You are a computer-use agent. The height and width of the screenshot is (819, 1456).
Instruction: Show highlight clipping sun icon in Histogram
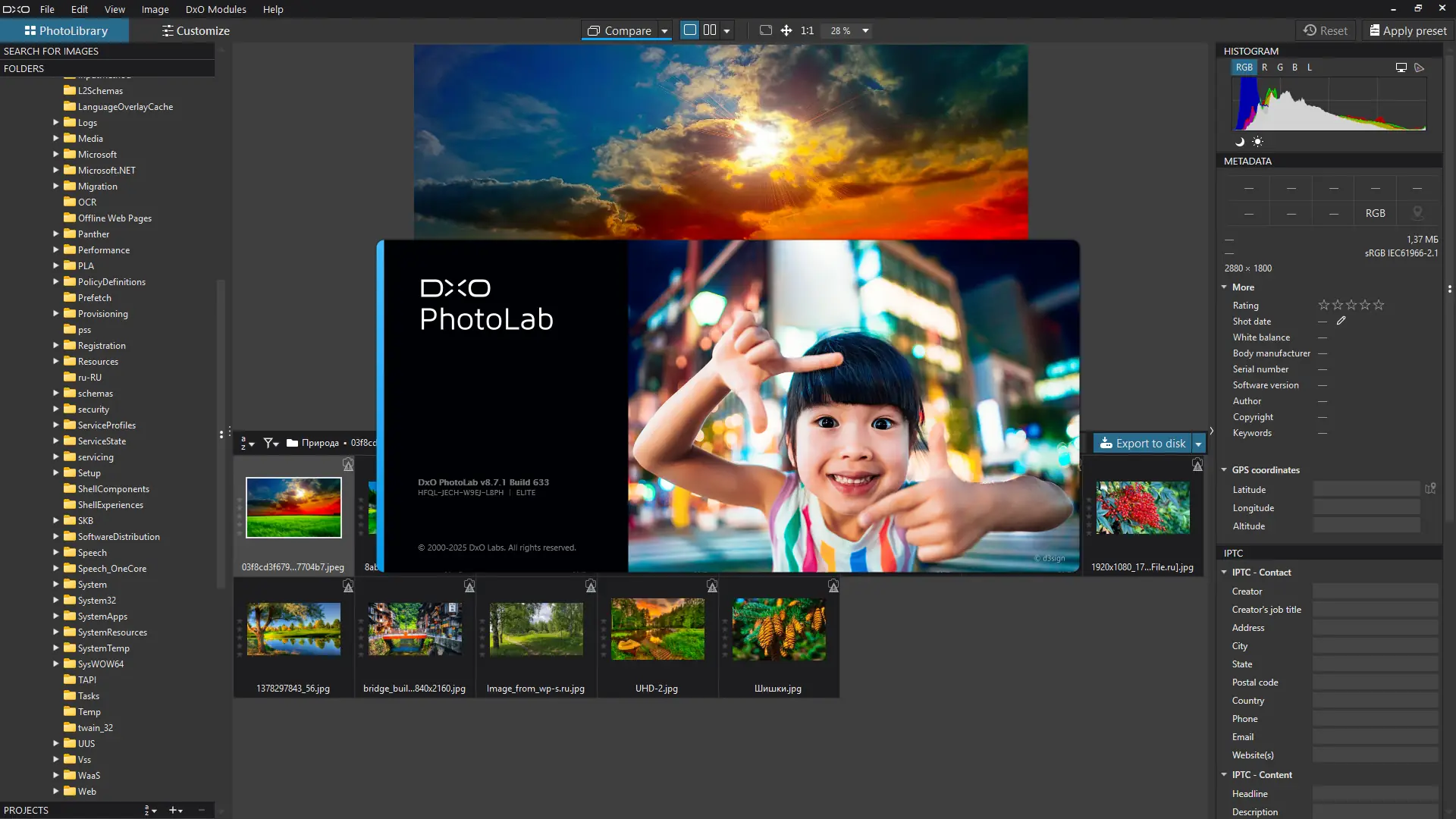click(1257, 142)
